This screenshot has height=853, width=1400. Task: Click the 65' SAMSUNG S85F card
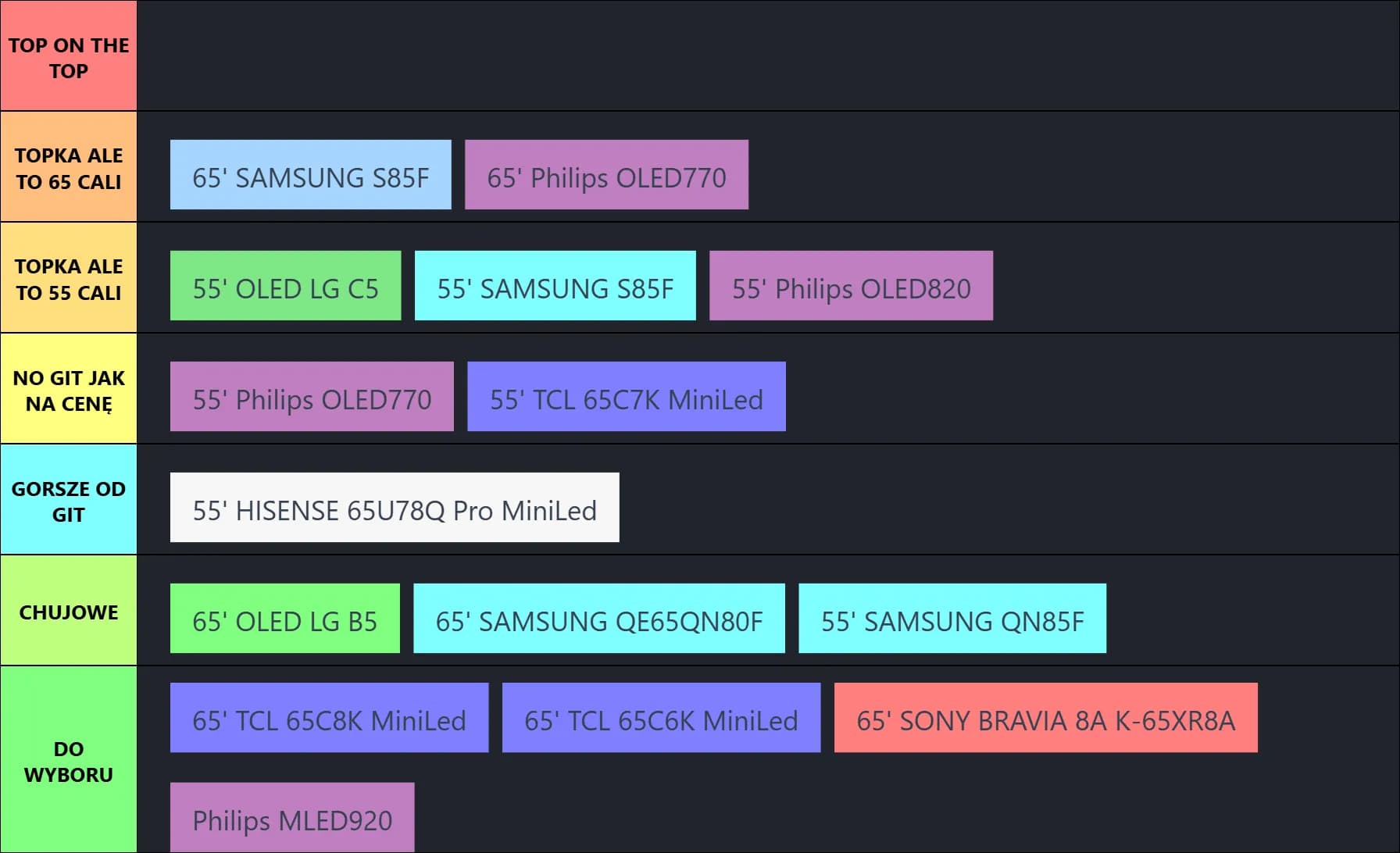[x=310, y=175]
